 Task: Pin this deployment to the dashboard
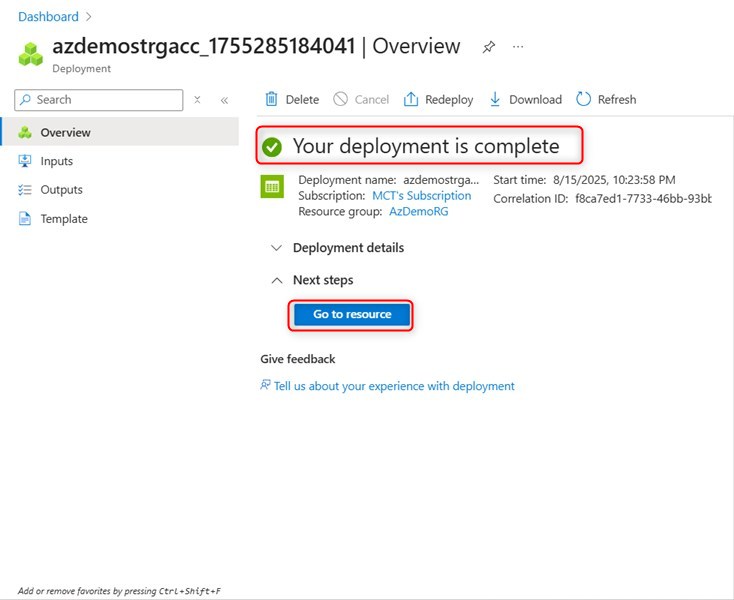(x=489, y=47)
